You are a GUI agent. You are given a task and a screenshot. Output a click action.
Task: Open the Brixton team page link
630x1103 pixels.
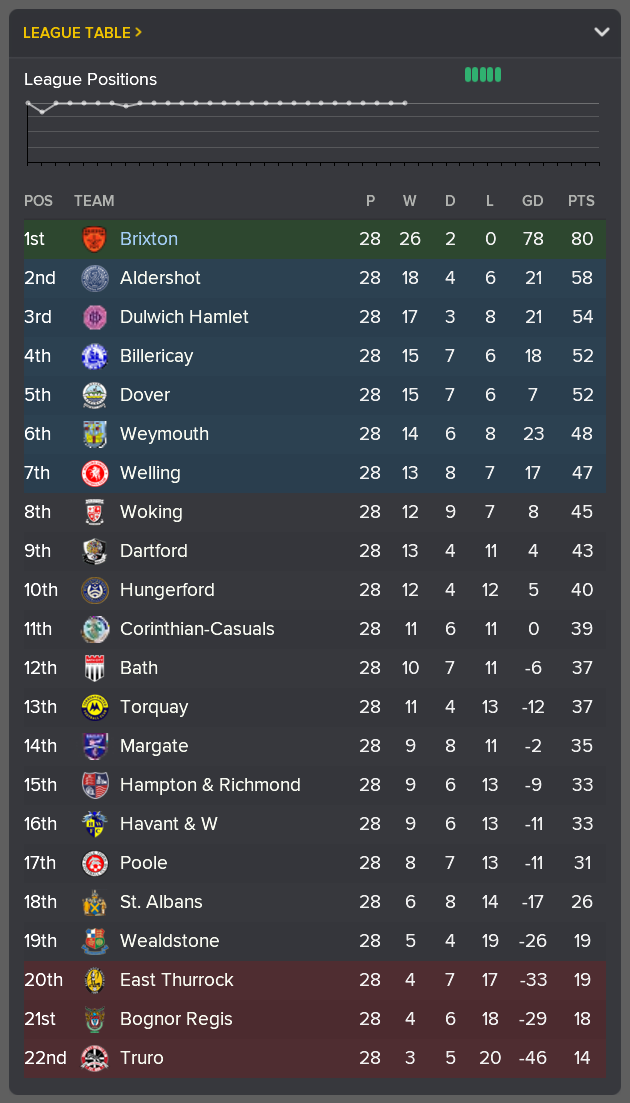149,239
